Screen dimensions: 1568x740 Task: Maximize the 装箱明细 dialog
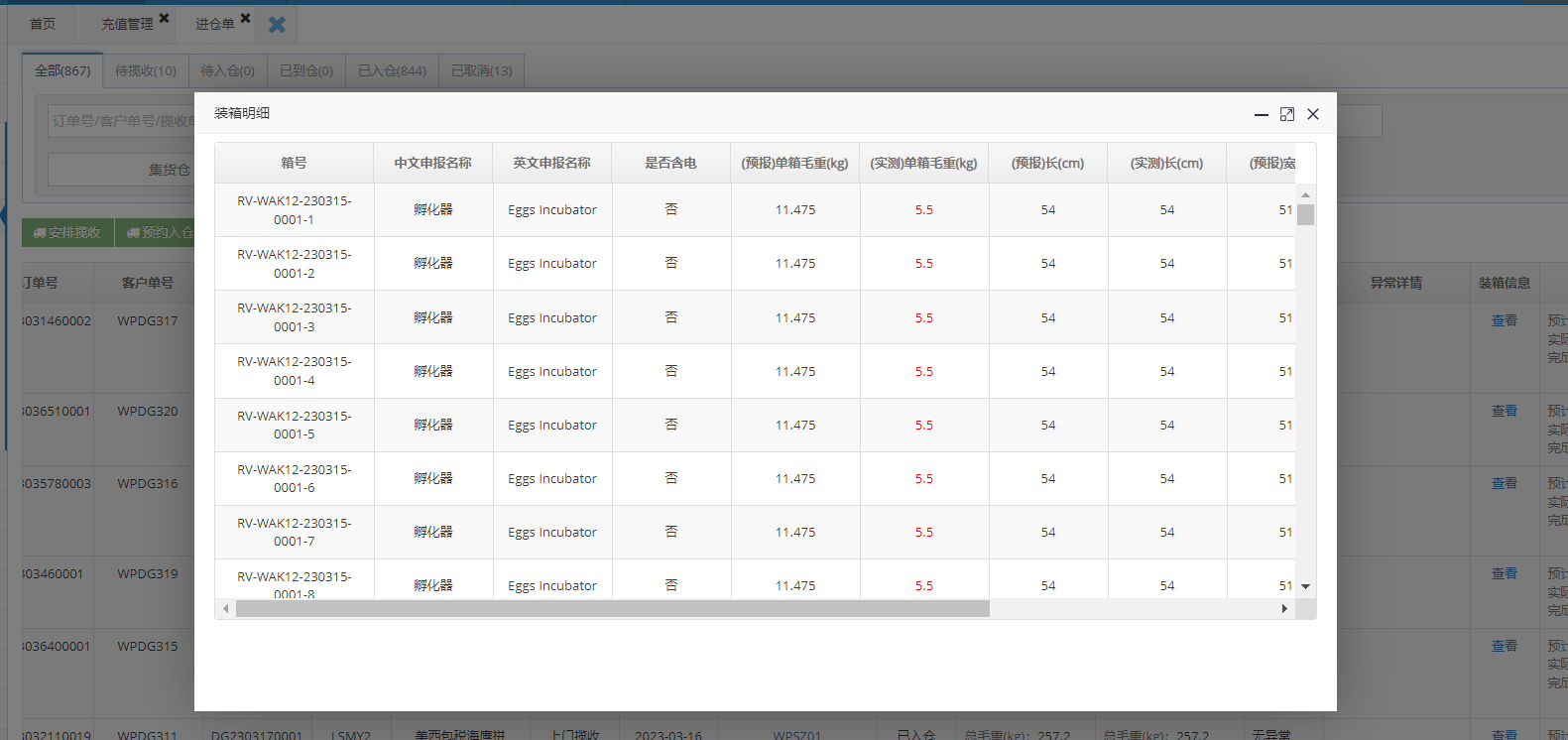tap(1287, 114)
